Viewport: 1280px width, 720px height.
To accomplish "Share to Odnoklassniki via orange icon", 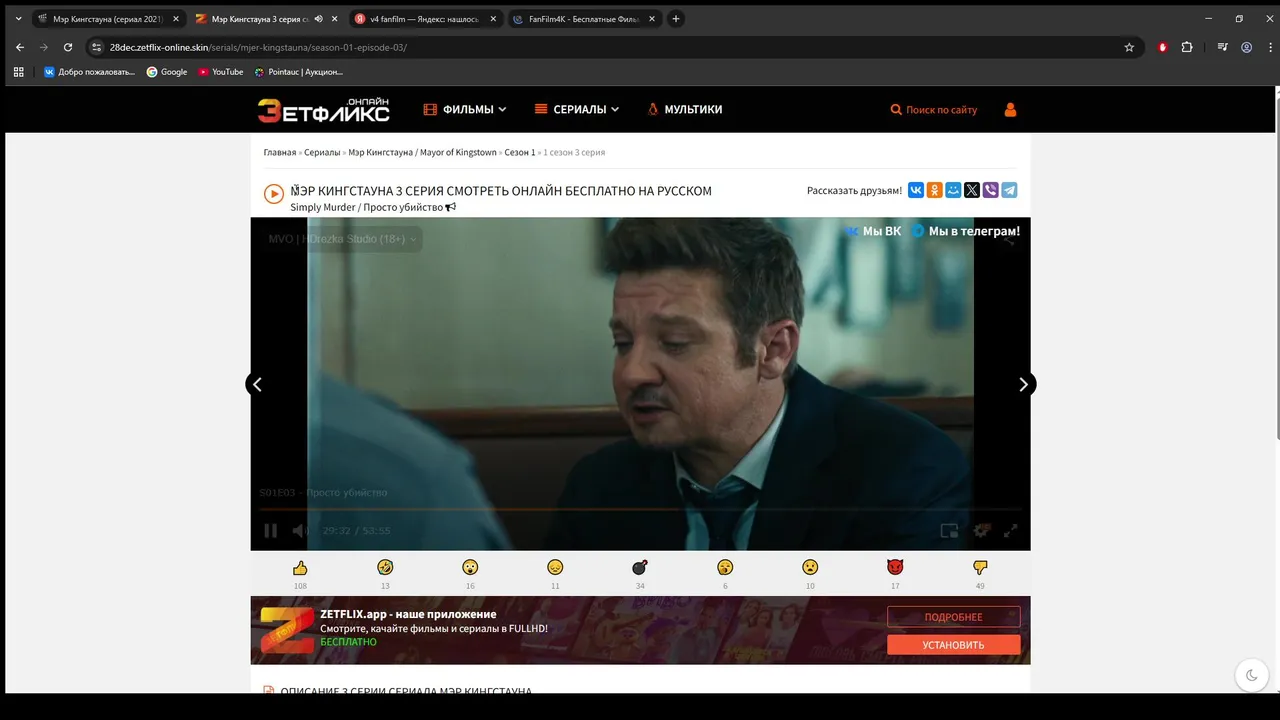I will 934,190.
